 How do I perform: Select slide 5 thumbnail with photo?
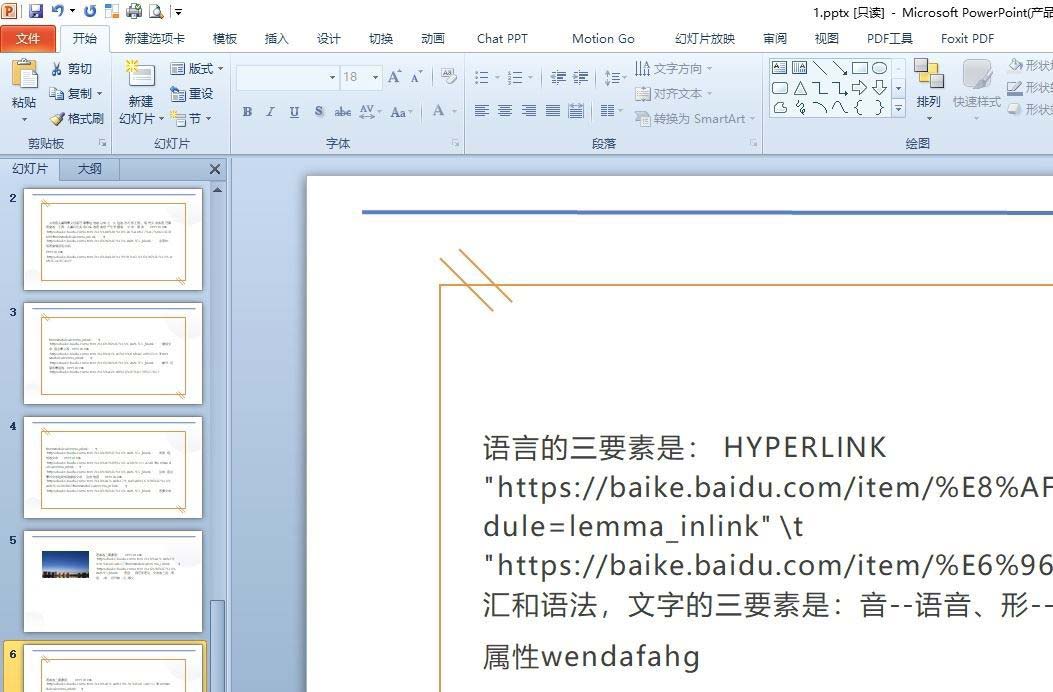coord(113,581)
